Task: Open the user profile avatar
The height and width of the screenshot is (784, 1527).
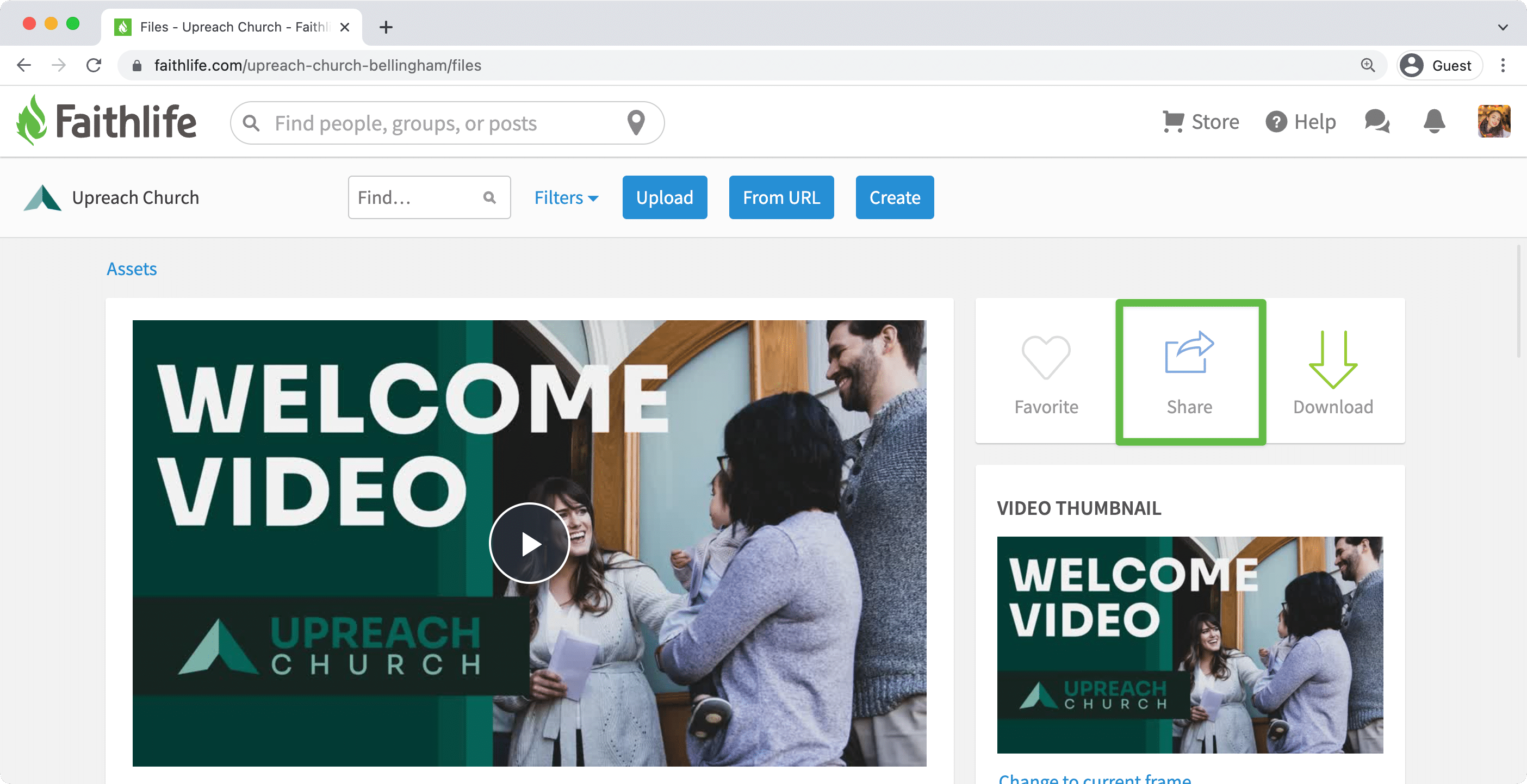Action: (x=1494, y=121)
